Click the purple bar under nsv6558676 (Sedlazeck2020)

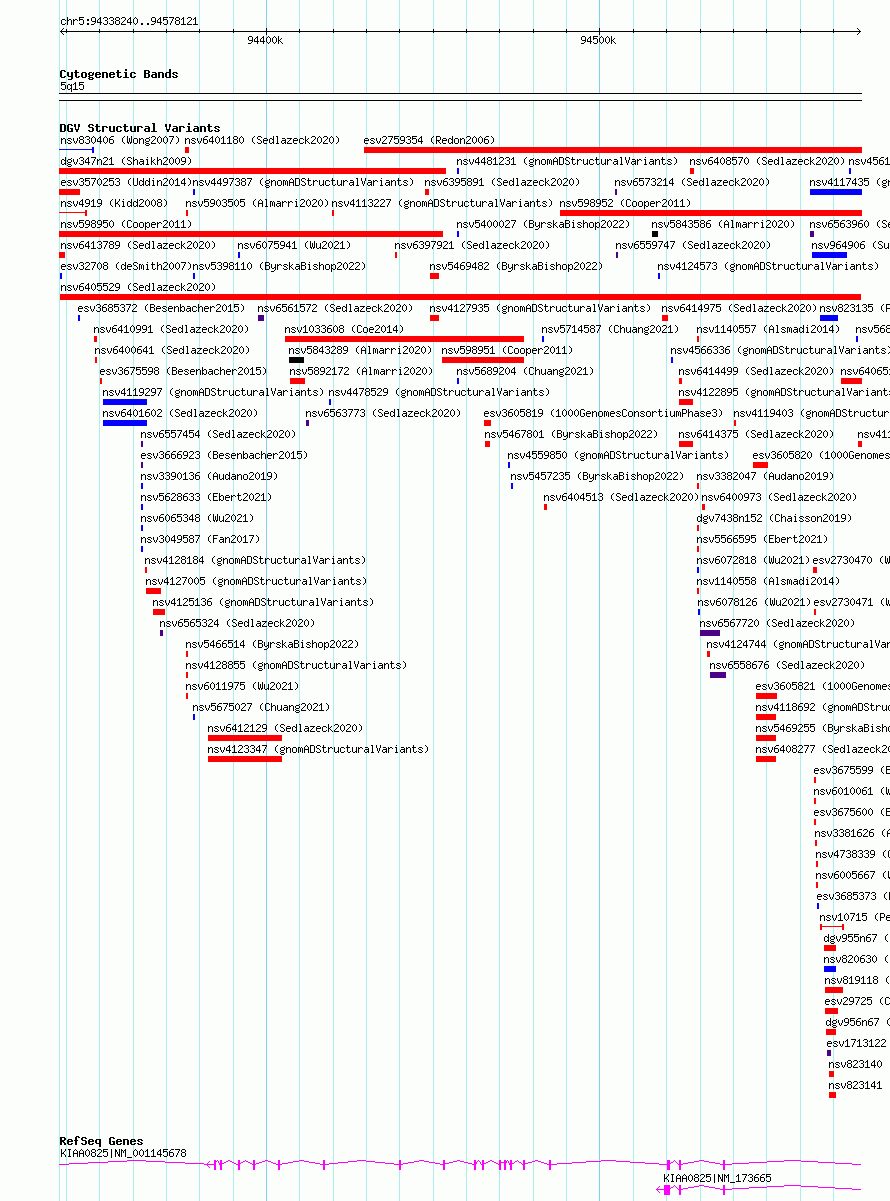(718, 675)
